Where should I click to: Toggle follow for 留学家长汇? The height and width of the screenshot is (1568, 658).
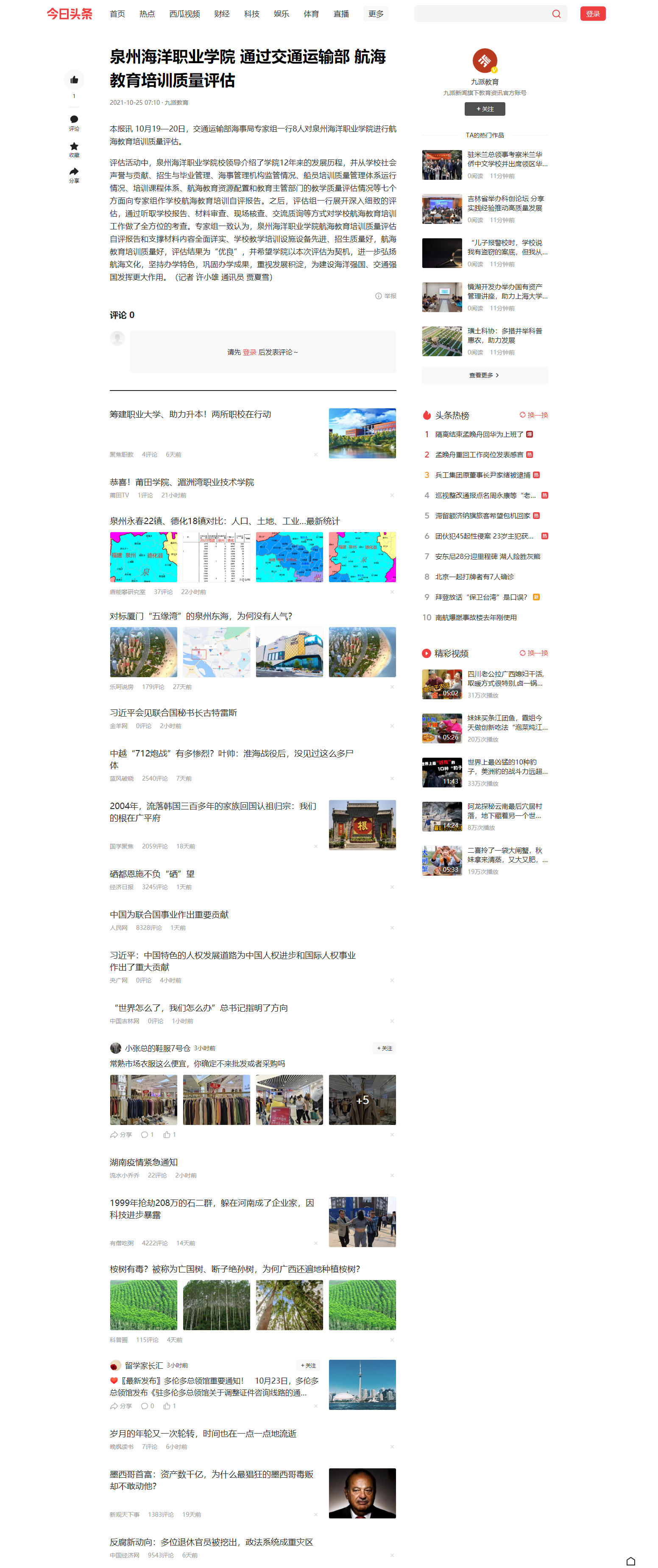pyautogui.click(x=308, y=1365)
